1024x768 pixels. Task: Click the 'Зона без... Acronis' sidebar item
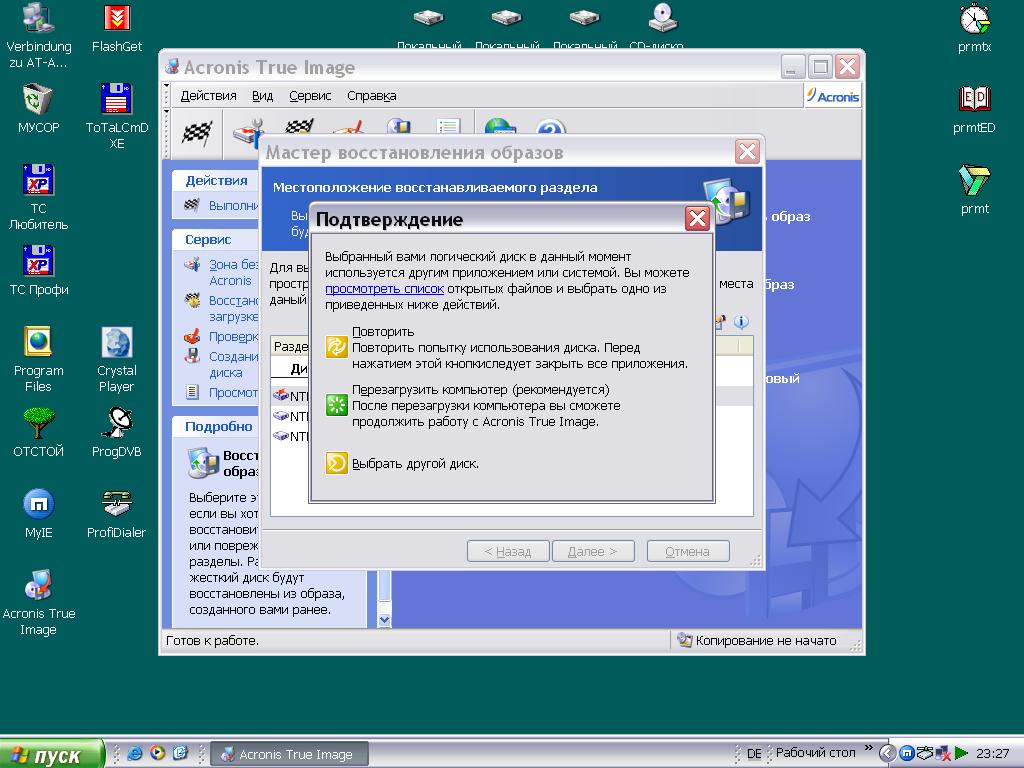pyautogui.click(x=222, y=272)
